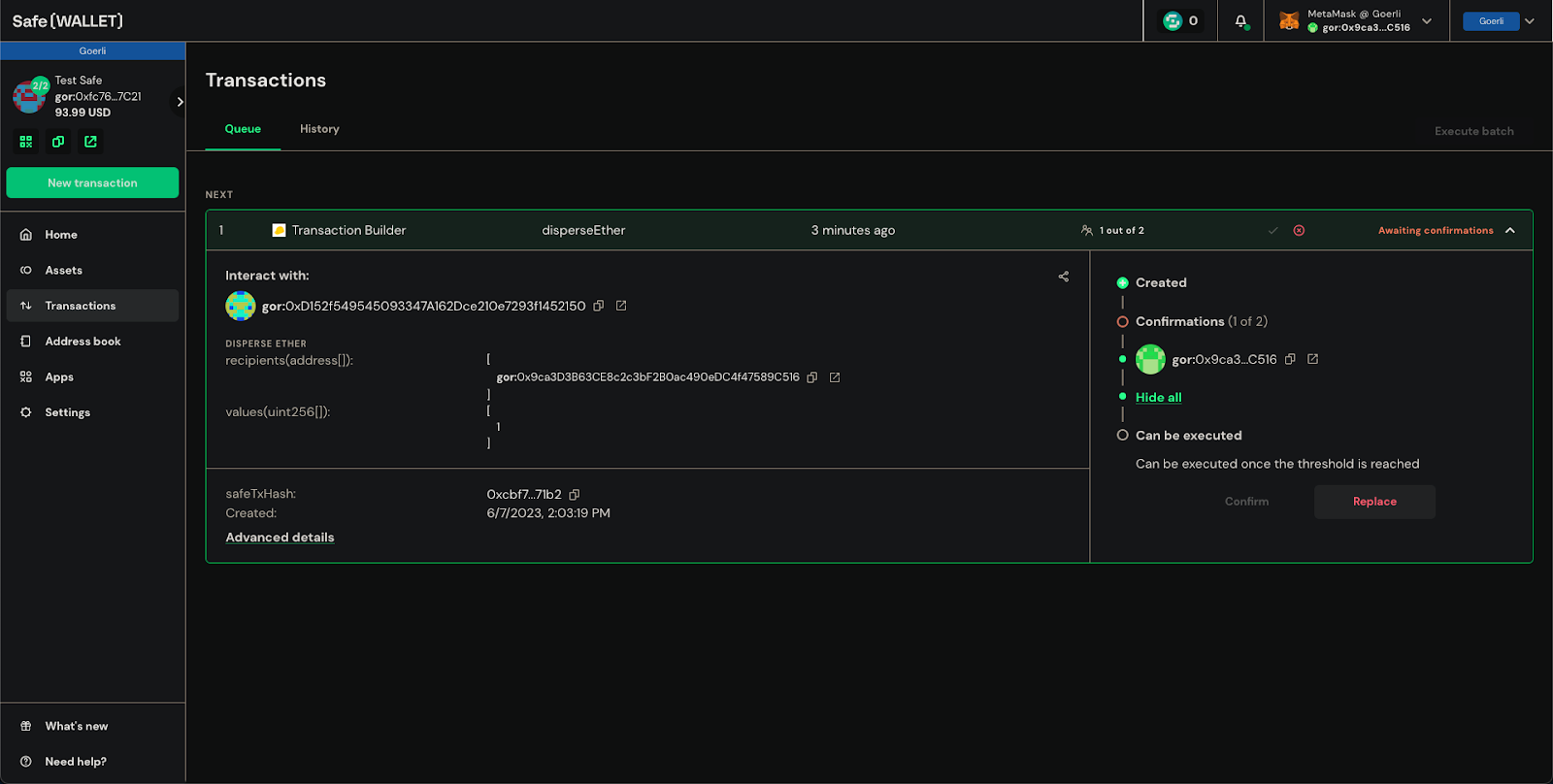Open the Goerli network dropdown
Image resolution: width=1553 pixels, height=784 pixels.
tap(1500, 21)
